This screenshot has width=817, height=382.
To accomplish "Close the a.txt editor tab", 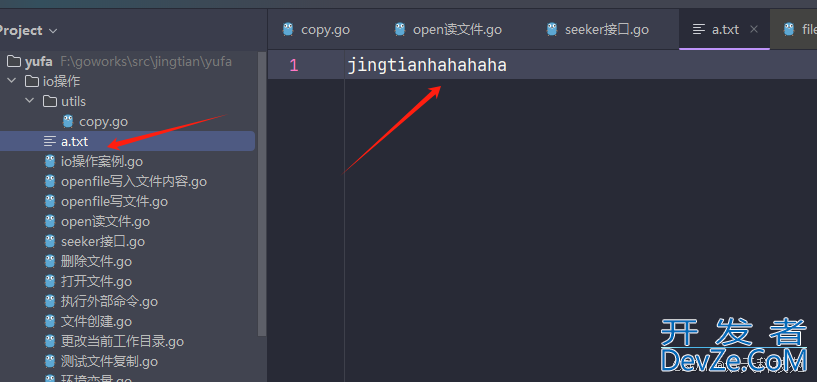I will tap(753, 29).
